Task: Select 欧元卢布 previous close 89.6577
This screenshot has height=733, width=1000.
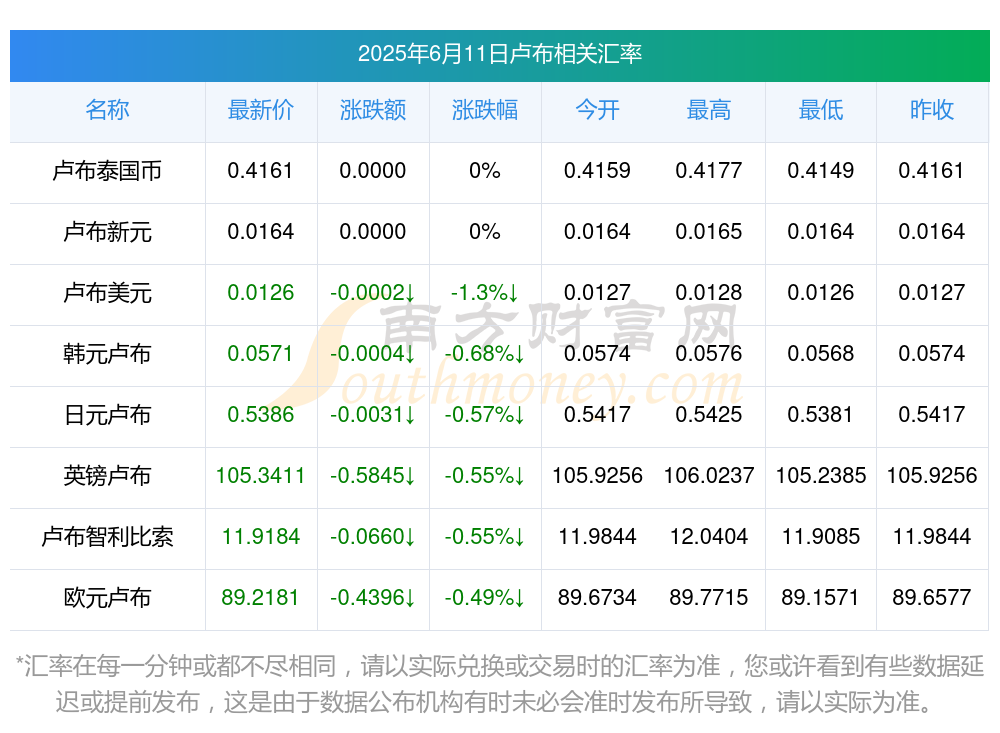Action: click(x=932, y=597)
